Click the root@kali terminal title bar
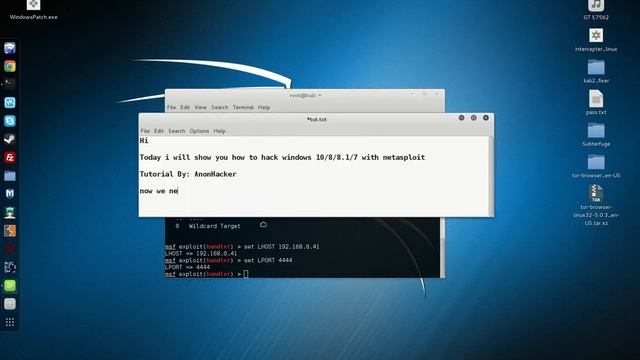Image resolution: width=640 pixels, height=360 pixels. point(305,95)
